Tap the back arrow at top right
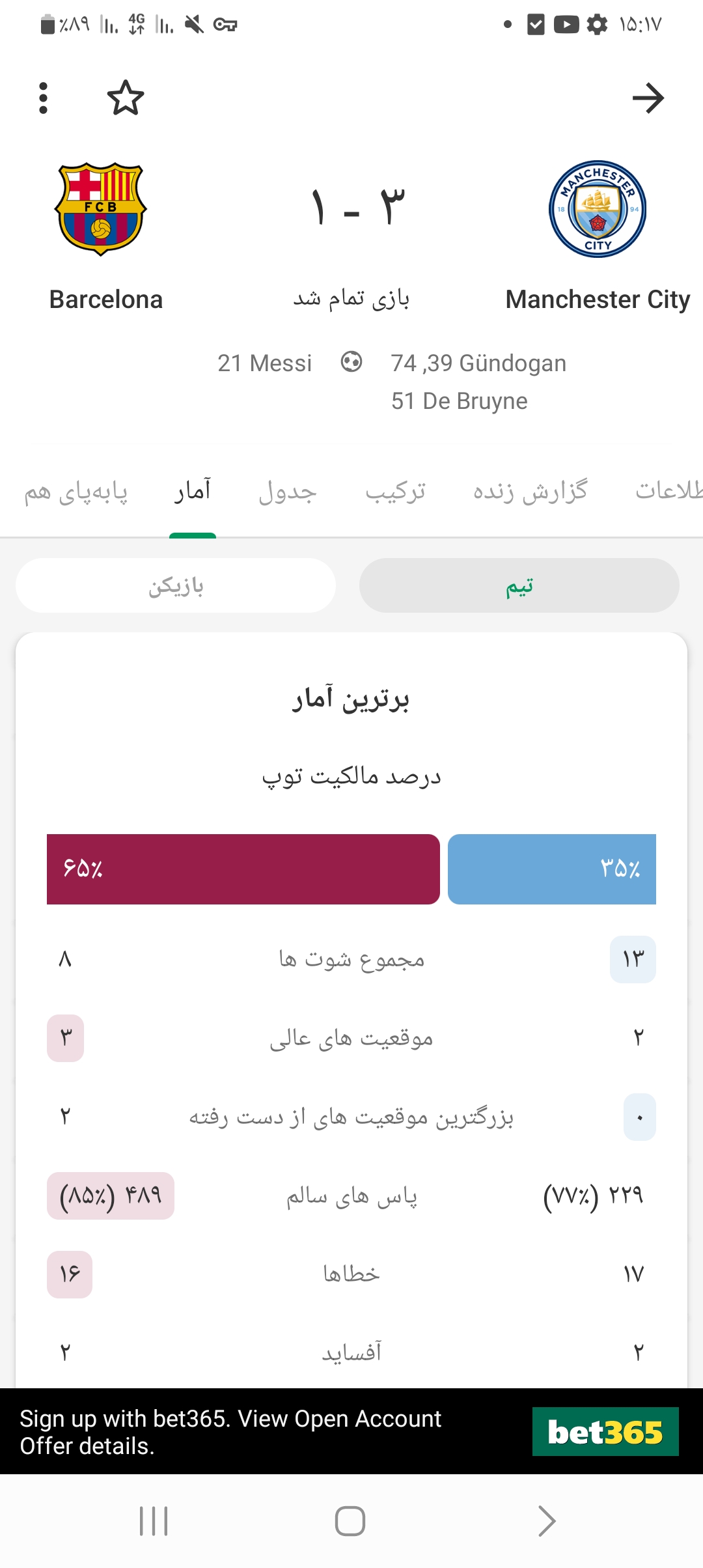 pos(648,98)
